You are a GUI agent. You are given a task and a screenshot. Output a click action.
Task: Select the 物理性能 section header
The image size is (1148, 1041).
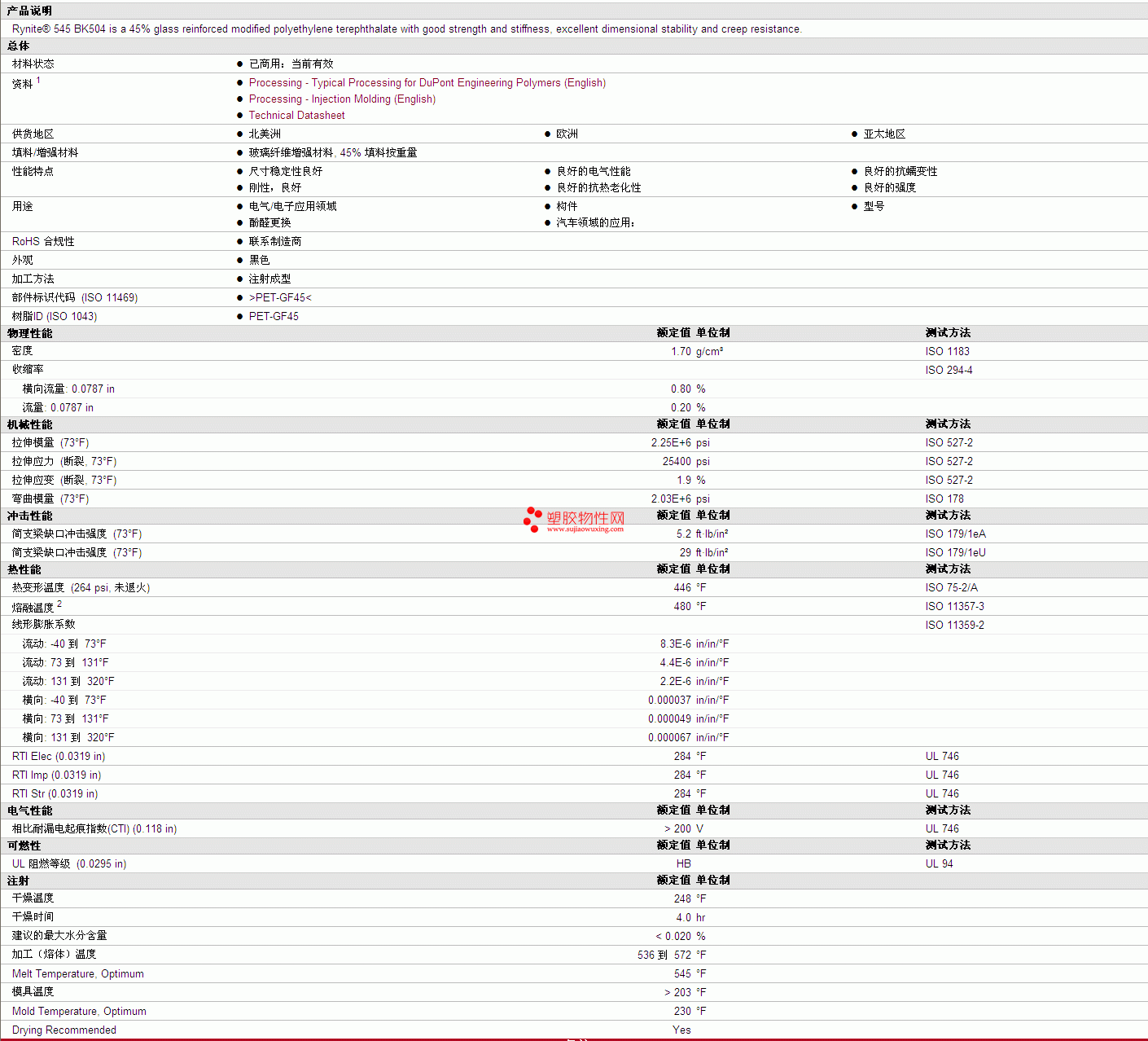pos(30,333)
